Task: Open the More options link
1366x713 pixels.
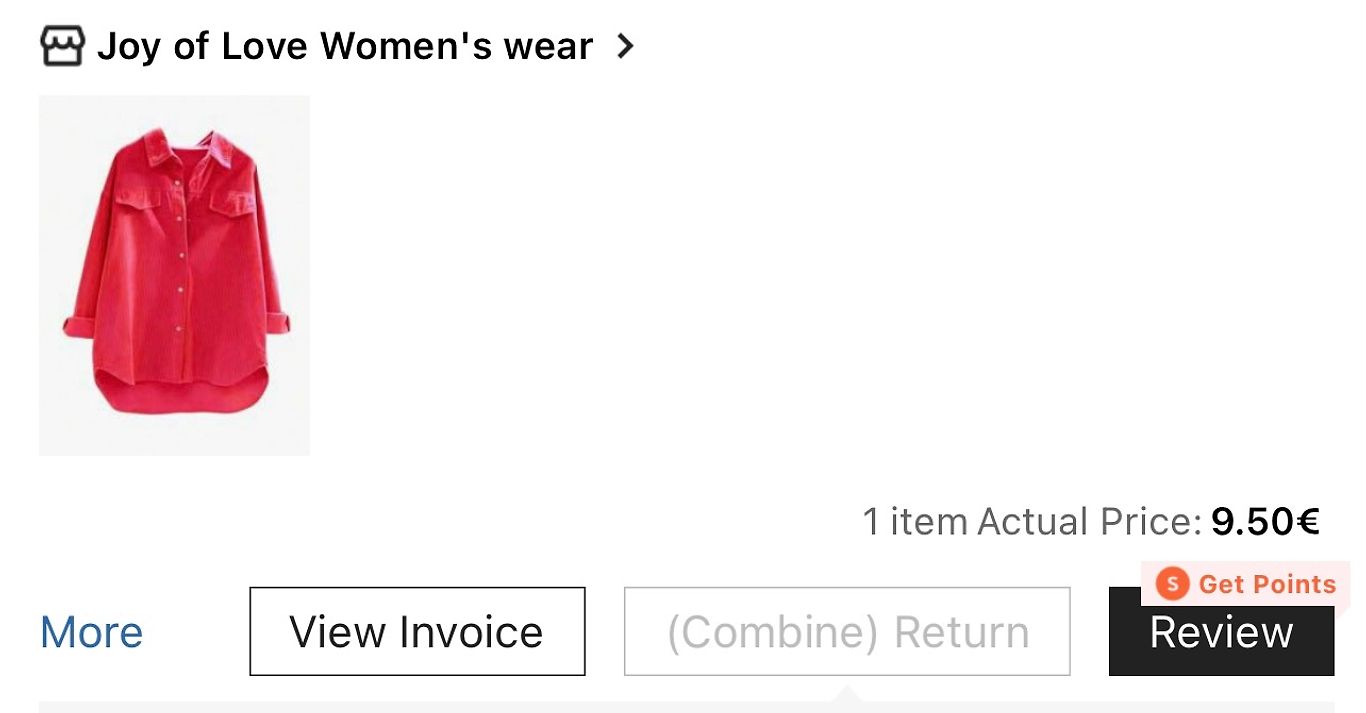Action: 92,632
